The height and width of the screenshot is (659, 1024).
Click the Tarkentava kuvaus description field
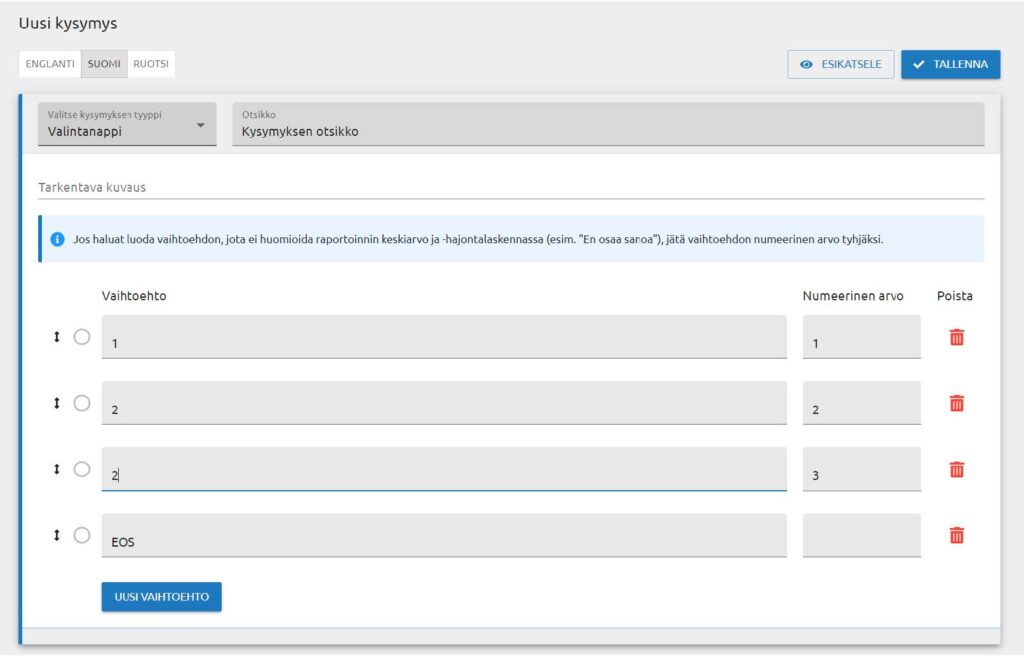[510, 187]
